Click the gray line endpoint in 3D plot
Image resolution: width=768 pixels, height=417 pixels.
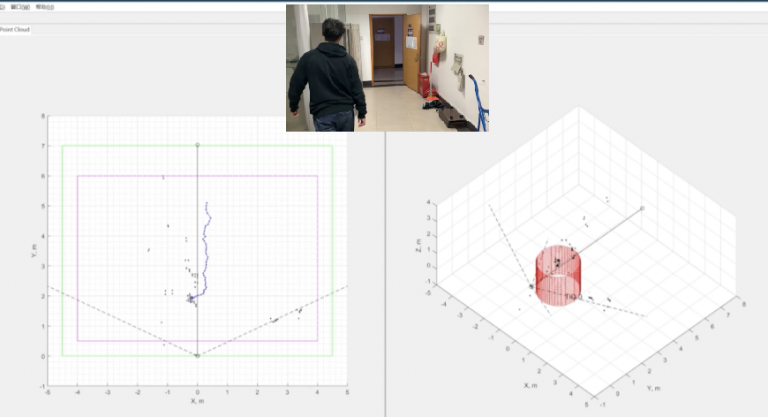[x=642, y=208]
